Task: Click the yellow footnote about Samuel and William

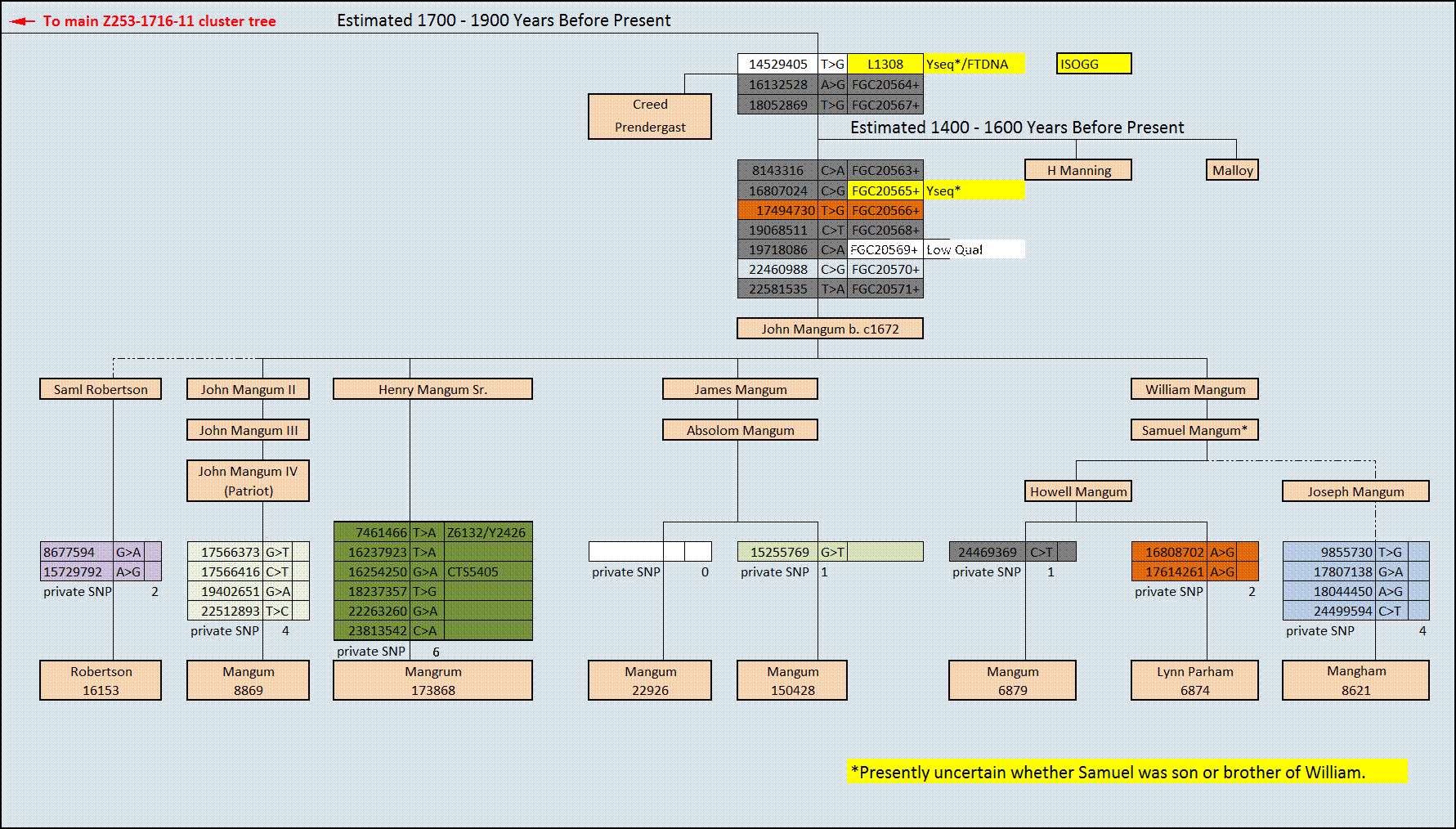Action: tap(1127, 772)
